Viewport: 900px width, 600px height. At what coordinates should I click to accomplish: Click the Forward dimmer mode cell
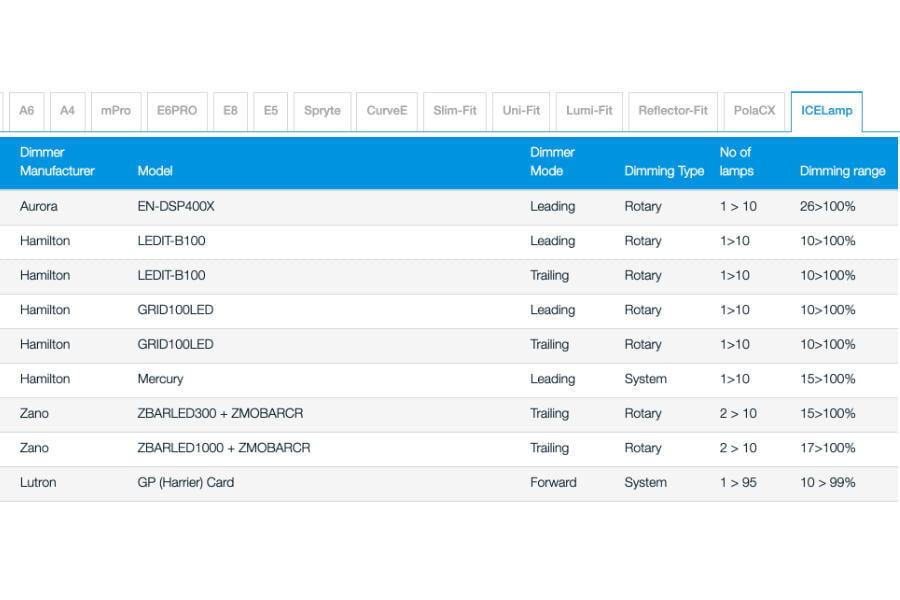pyautogui.click(x=553, y=482)
